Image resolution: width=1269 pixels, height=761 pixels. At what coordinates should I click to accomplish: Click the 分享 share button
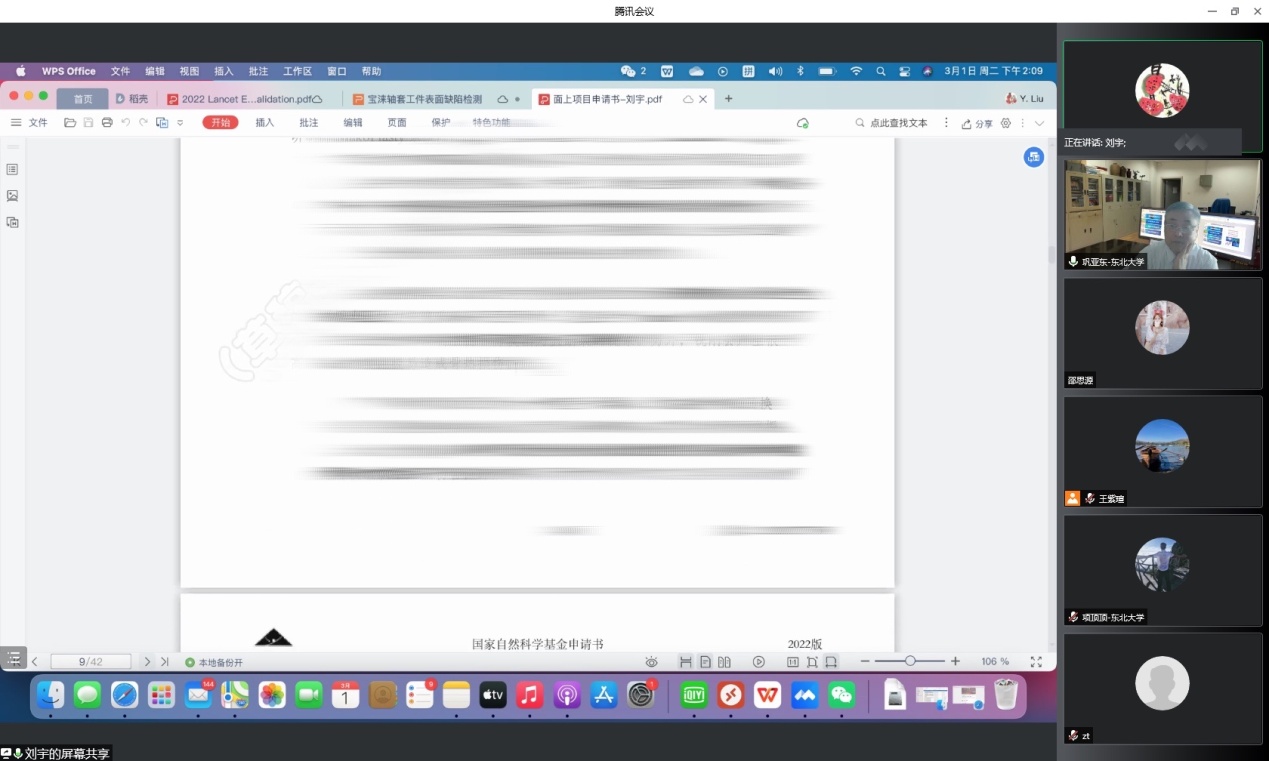click(977, 123)
